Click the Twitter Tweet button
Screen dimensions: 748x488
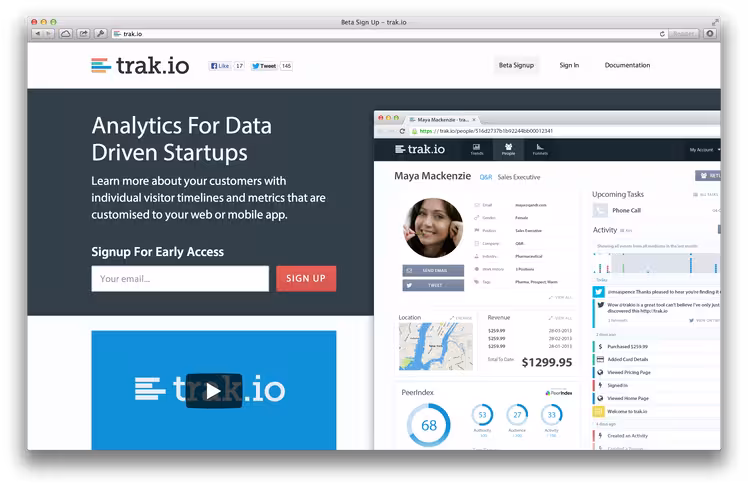pyautogui.click(x=264, y=66)
